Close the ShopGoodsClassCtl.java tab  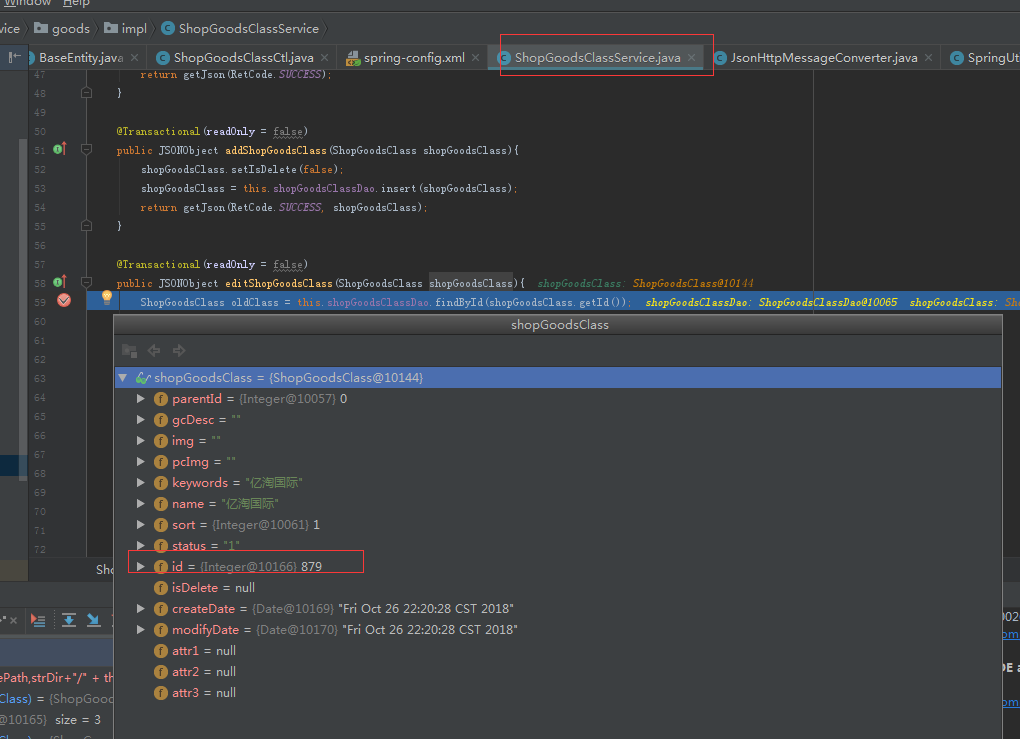pos(325,57)
